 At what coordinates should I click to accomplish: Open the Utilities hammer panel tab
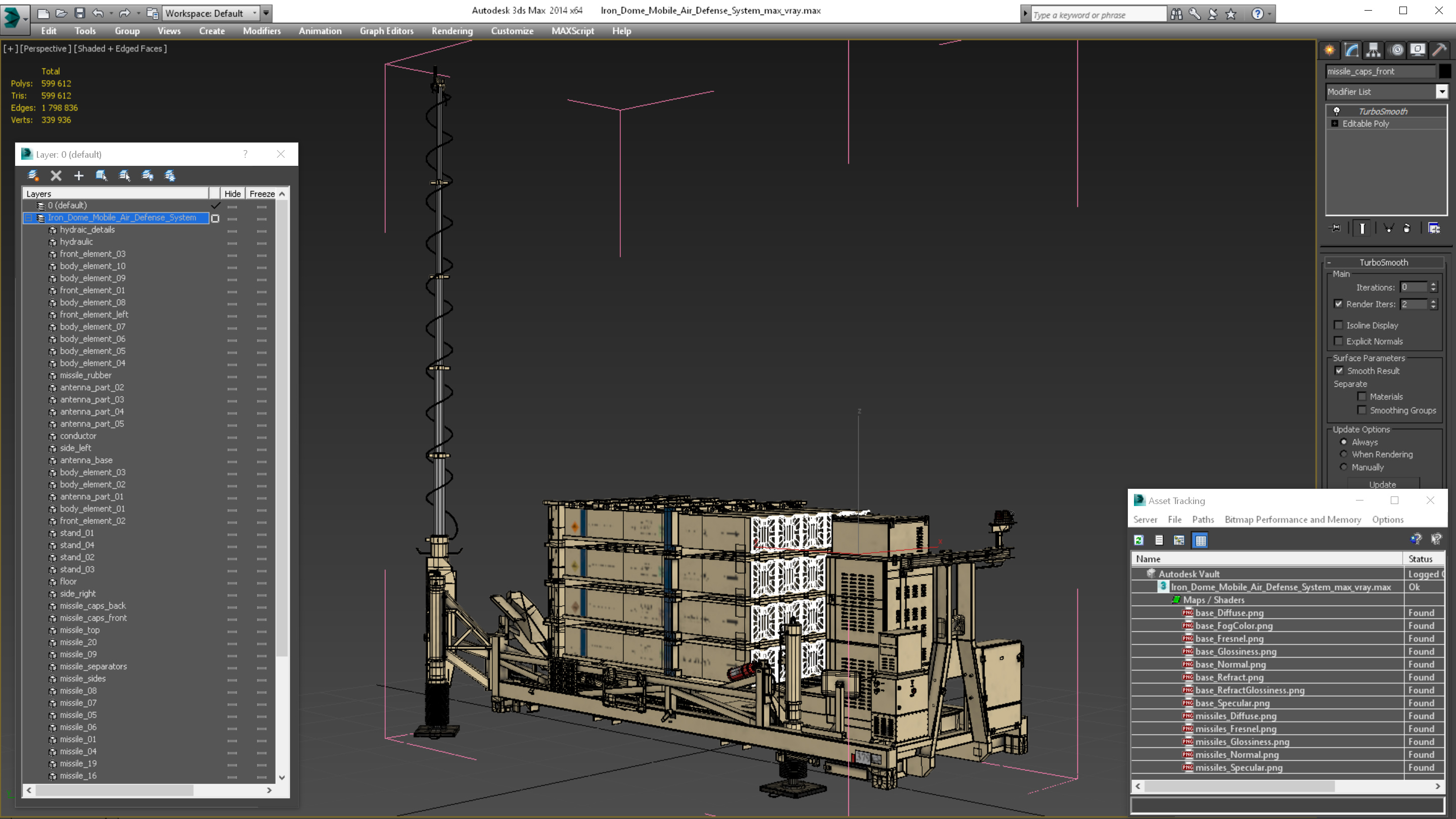pos(1439,51)
